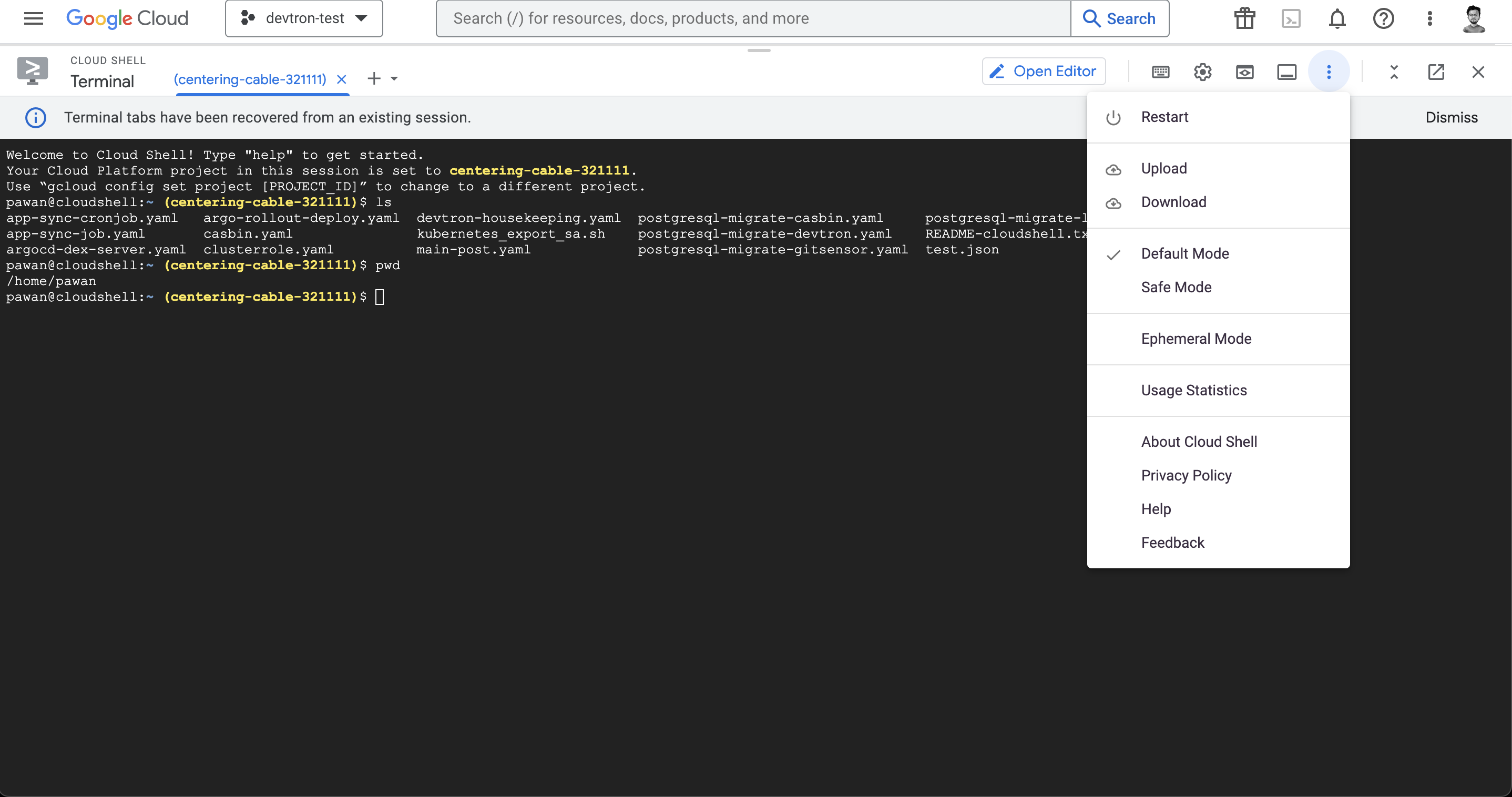Click the Open Editor button
This screenshot has width=1512, height=797.
(1044, 70)
